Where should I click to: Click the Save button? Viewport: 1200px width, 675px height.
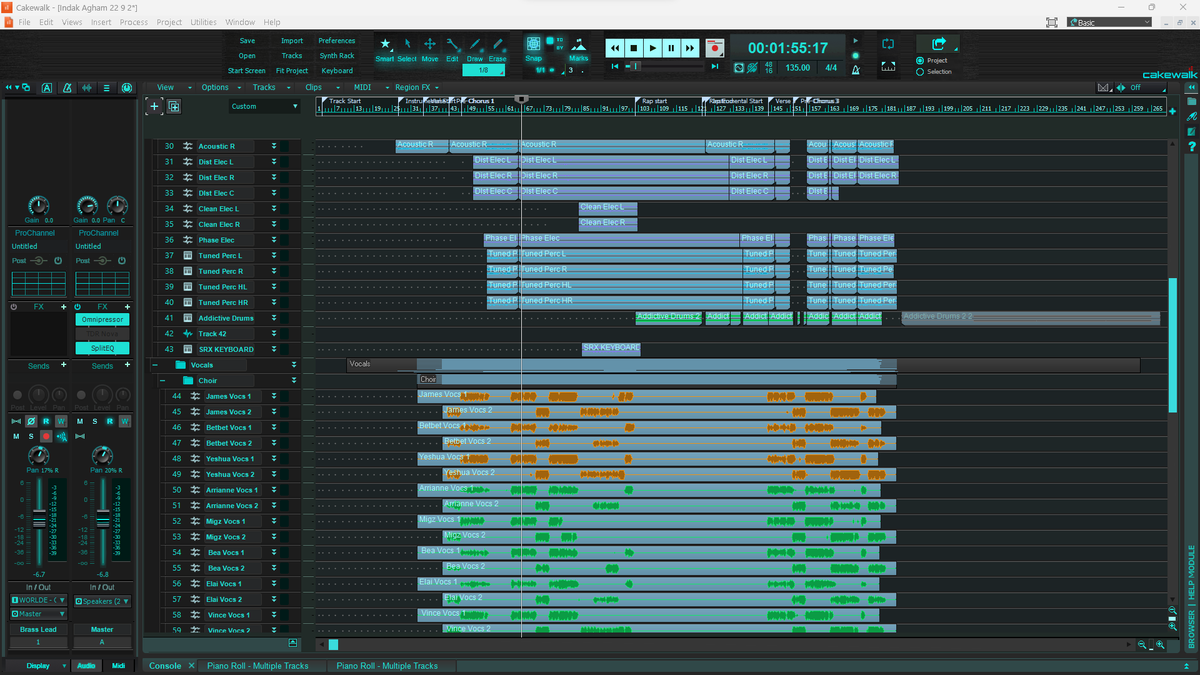[247, 41]
